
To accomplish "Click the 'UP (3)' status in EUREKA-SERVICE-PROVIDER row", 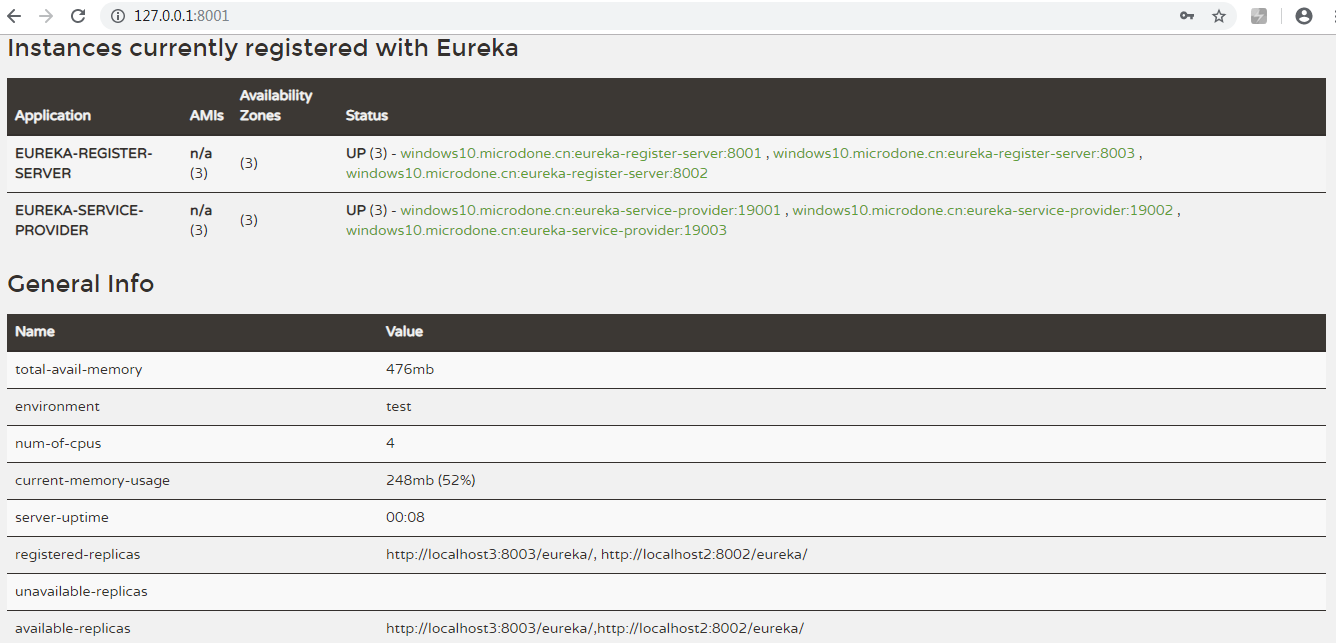I will point(366,210).
